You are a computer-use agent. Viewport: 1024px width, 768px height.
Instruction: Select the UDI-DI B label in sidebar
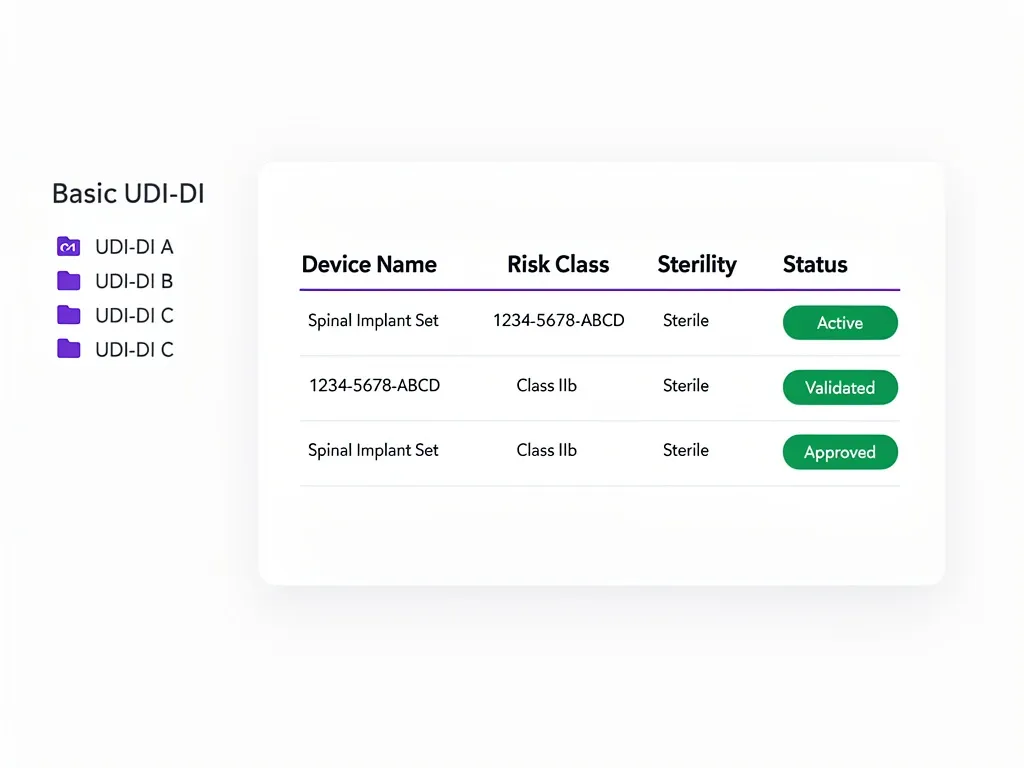coord(134,281)
